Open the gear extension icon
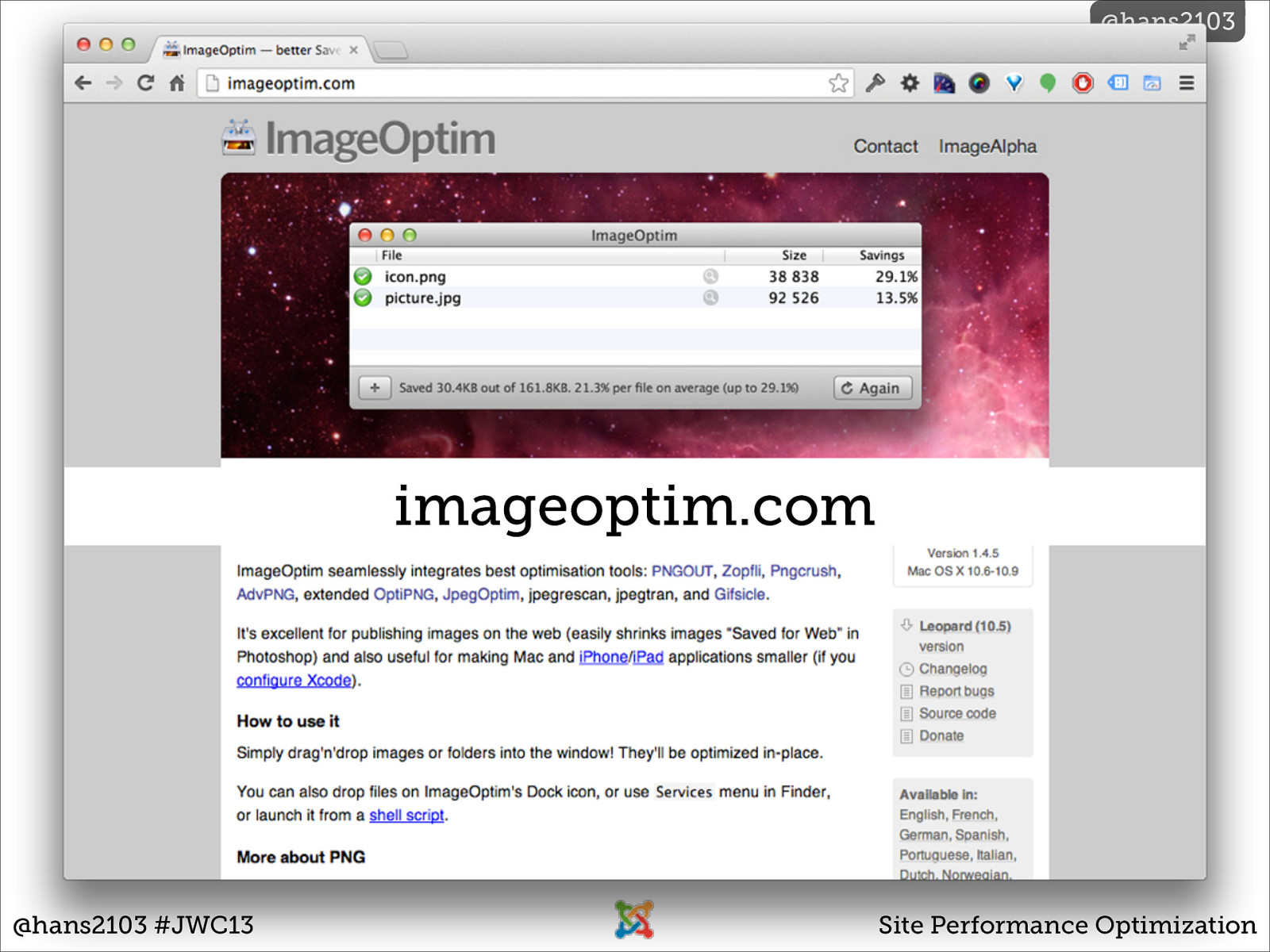 910,83
